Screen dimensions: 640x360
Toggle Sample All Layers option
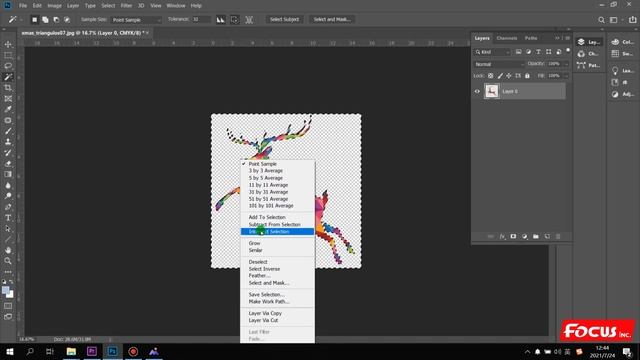249,20
